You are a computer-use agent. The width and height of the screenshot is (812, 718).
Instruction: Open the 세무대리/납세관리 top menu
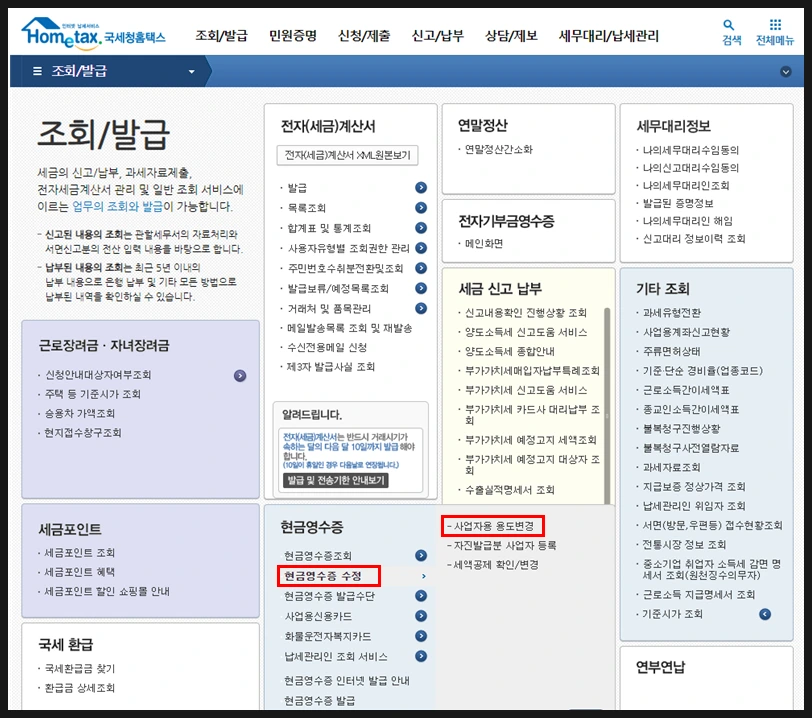608,36
